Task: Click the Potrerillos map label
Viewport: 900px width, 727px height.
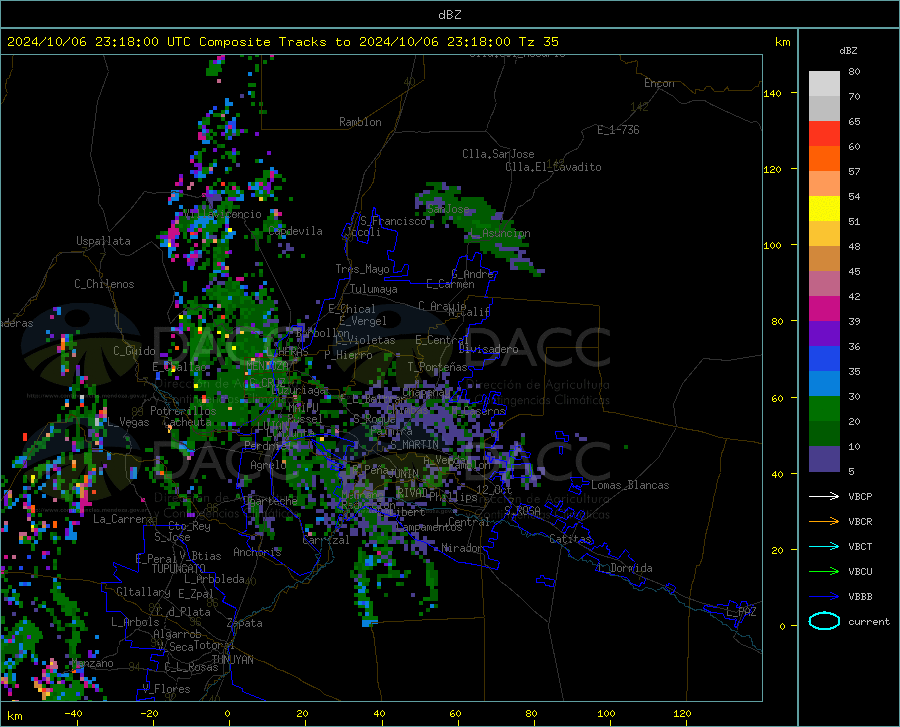Action: (x=183, y=411)
